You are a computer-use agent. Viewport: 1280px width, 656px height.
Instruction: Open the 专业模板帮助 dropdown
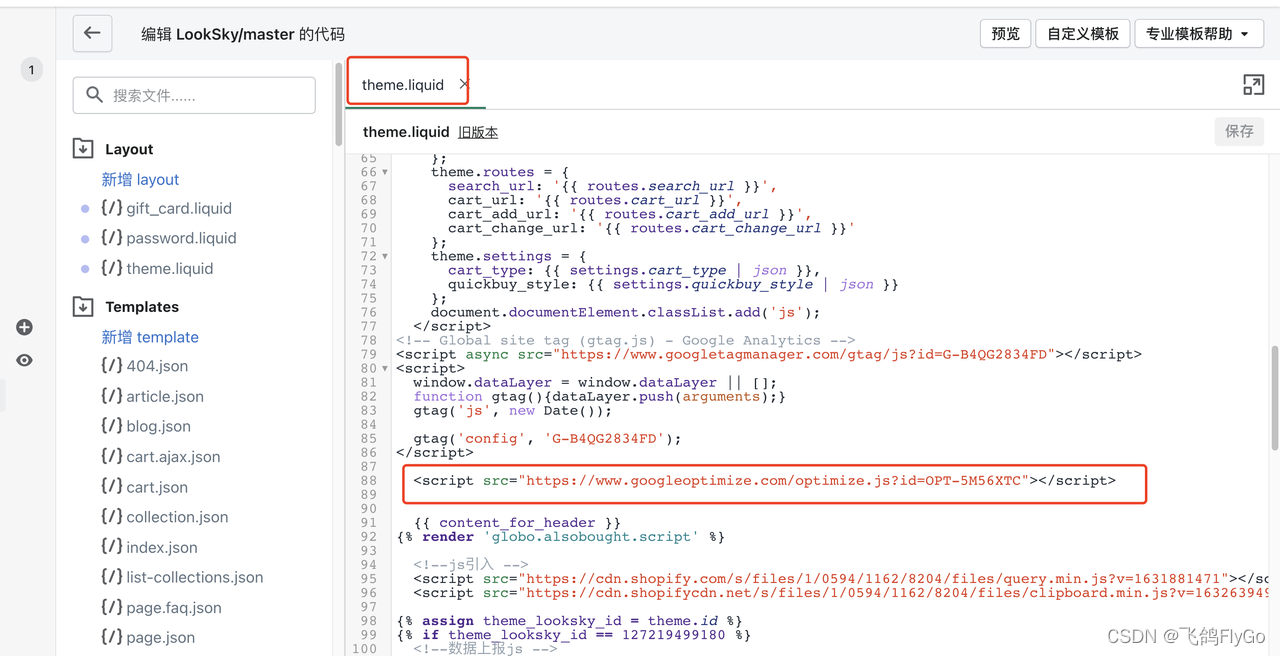tap(1197, 33)
